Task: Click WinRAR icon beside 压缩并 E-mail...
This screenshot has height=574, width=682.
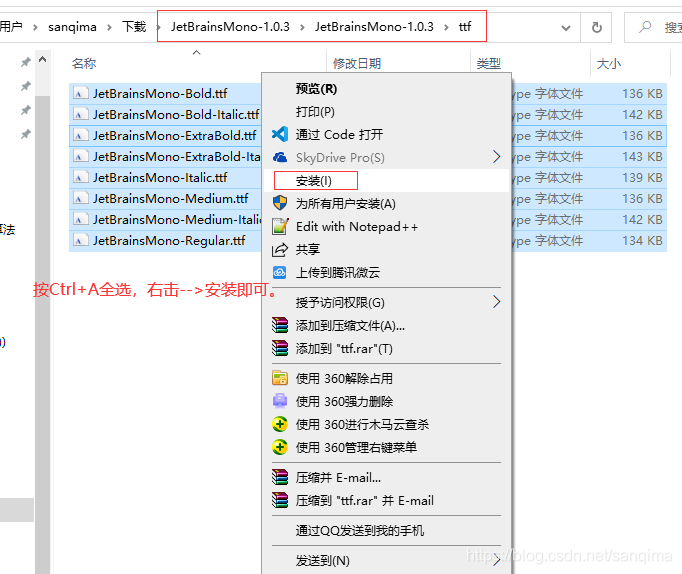Action: [280, 477]
